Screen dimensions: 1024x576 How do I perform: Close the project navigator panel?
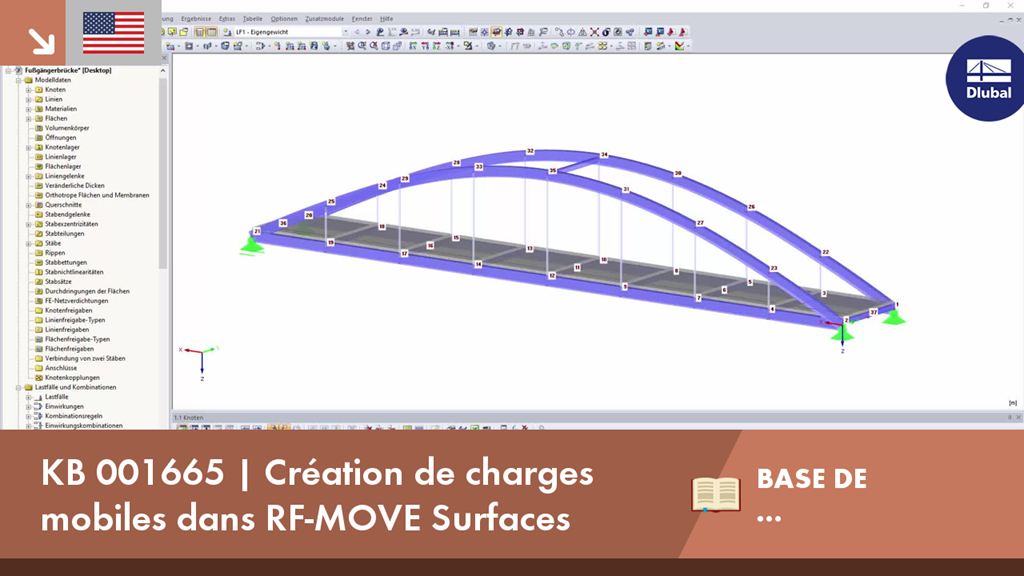(x=165, y=58)
